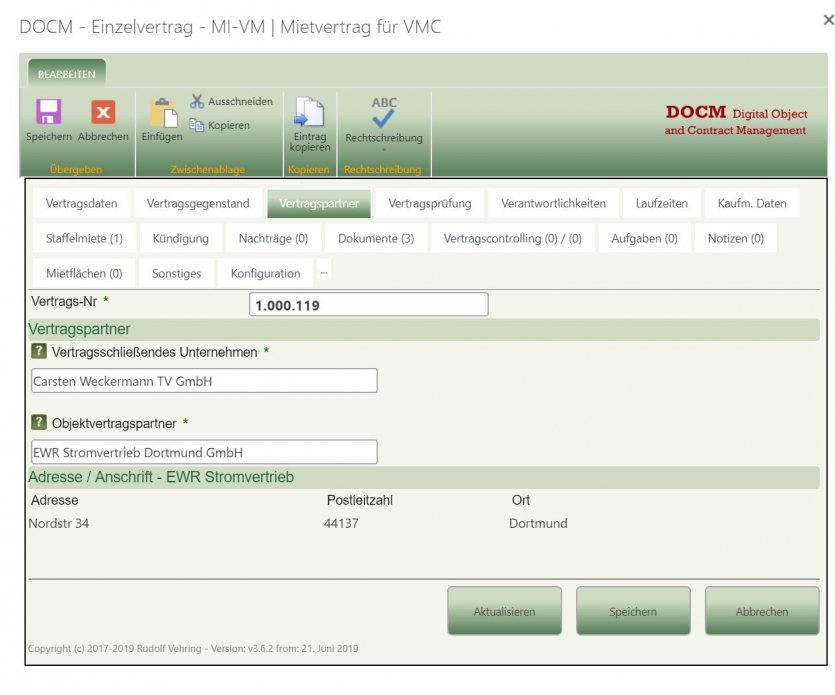Open Staffelmiete (1) tab
This screenshot has width=835, height=695.
pyautogui.click(x=84, y=238)
